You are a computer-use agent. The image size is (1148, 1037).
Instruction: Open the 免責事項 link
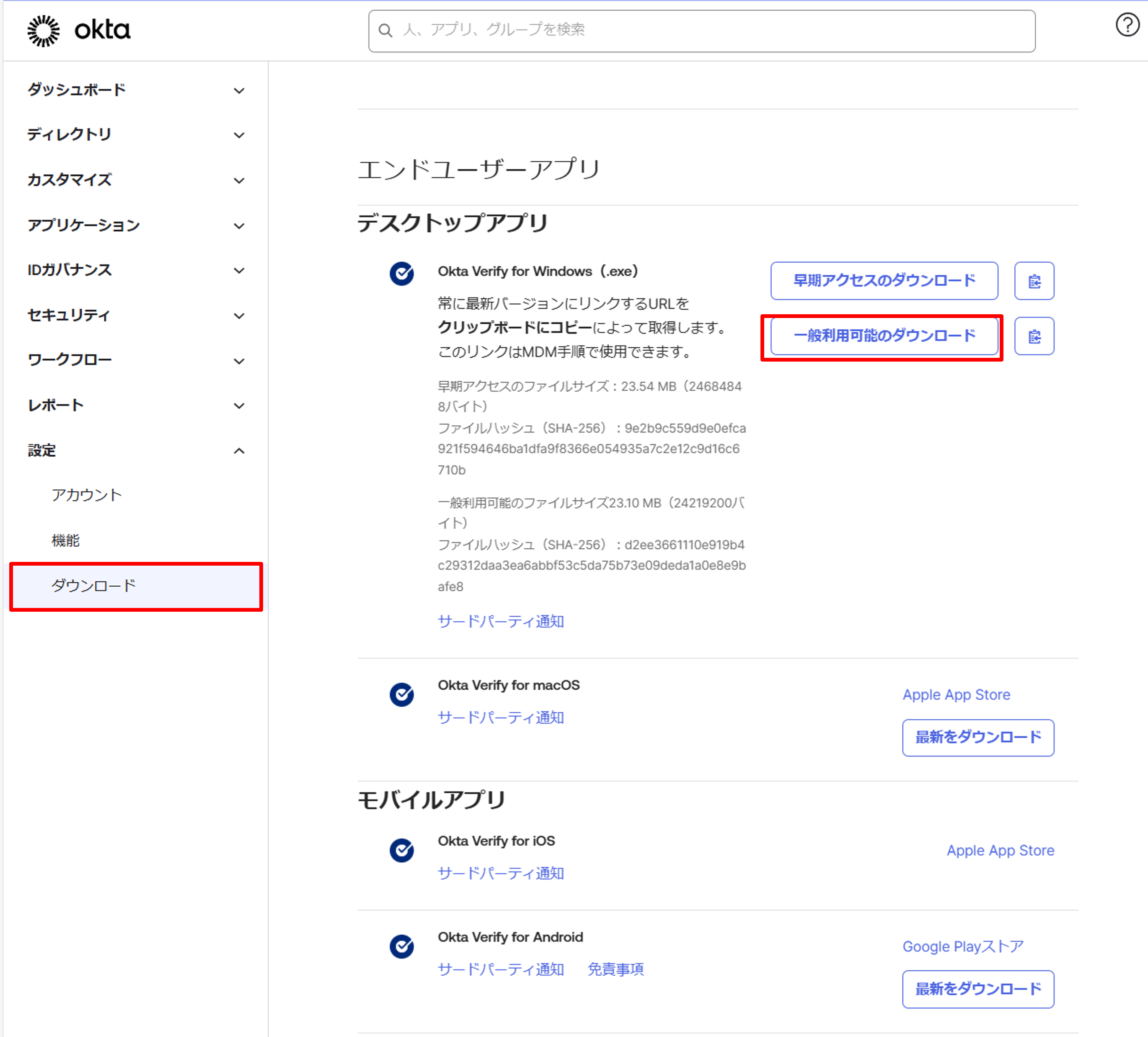pos(615,970)
